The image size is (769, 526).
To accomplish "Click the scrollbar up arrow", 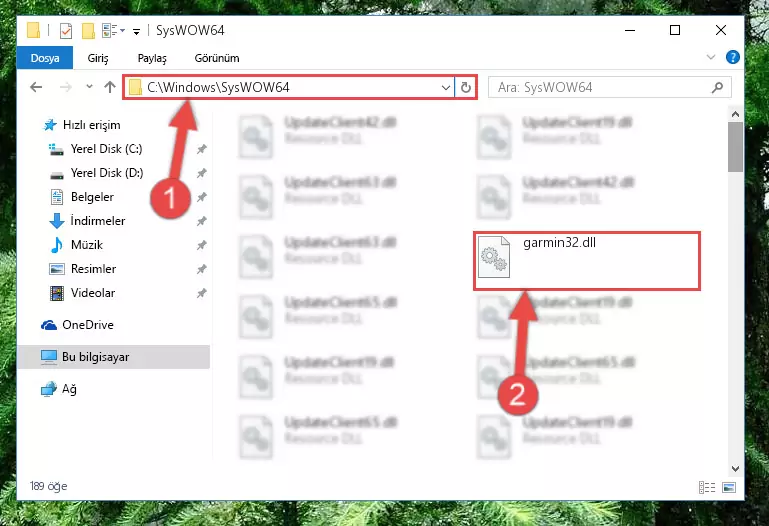I will point(735,114).
